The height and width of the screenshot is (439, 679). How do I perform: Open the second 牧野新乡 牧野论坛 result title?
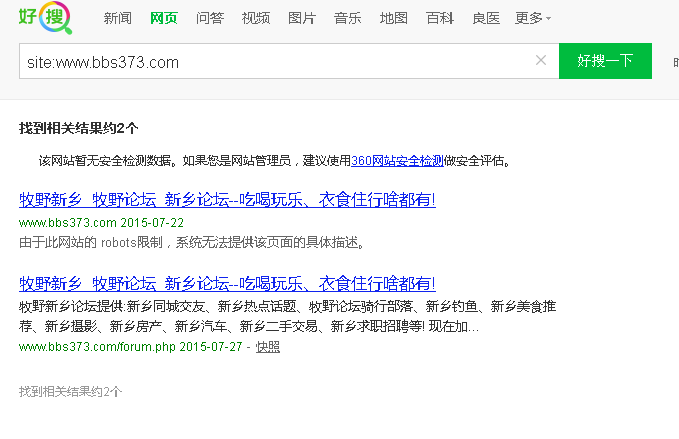pyautogui.click(x=227, y=283)
